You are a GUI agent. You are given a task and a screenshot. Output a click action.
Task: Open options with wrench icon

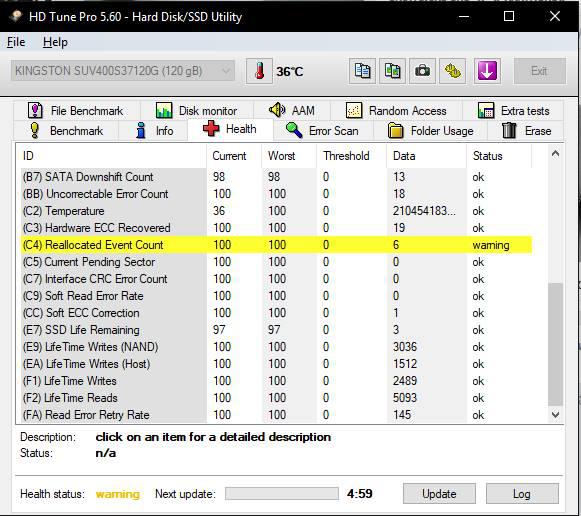[452, 71]
